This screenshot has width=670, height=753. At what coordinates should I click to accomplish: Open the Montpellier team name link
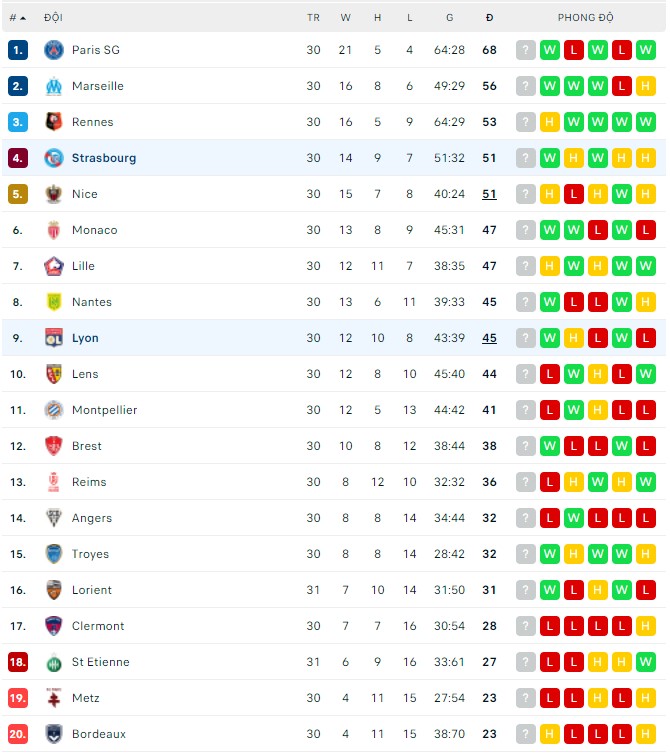(x=104, y=410)
